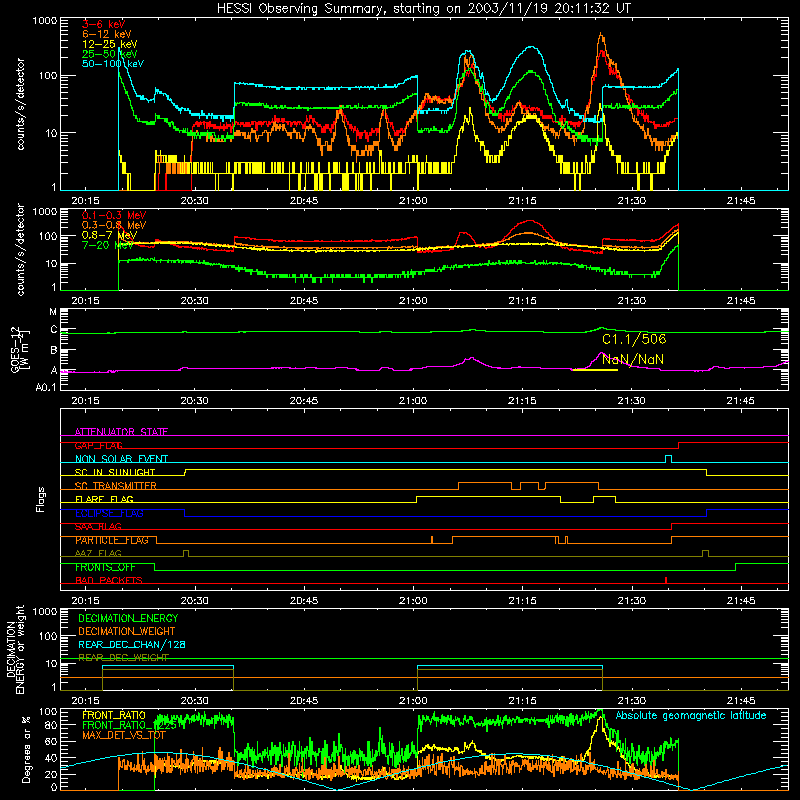This screenshot has width=800, height=800.
Task: Click the 0.8-7 MeV legend entry
Action: pos(109,235)
